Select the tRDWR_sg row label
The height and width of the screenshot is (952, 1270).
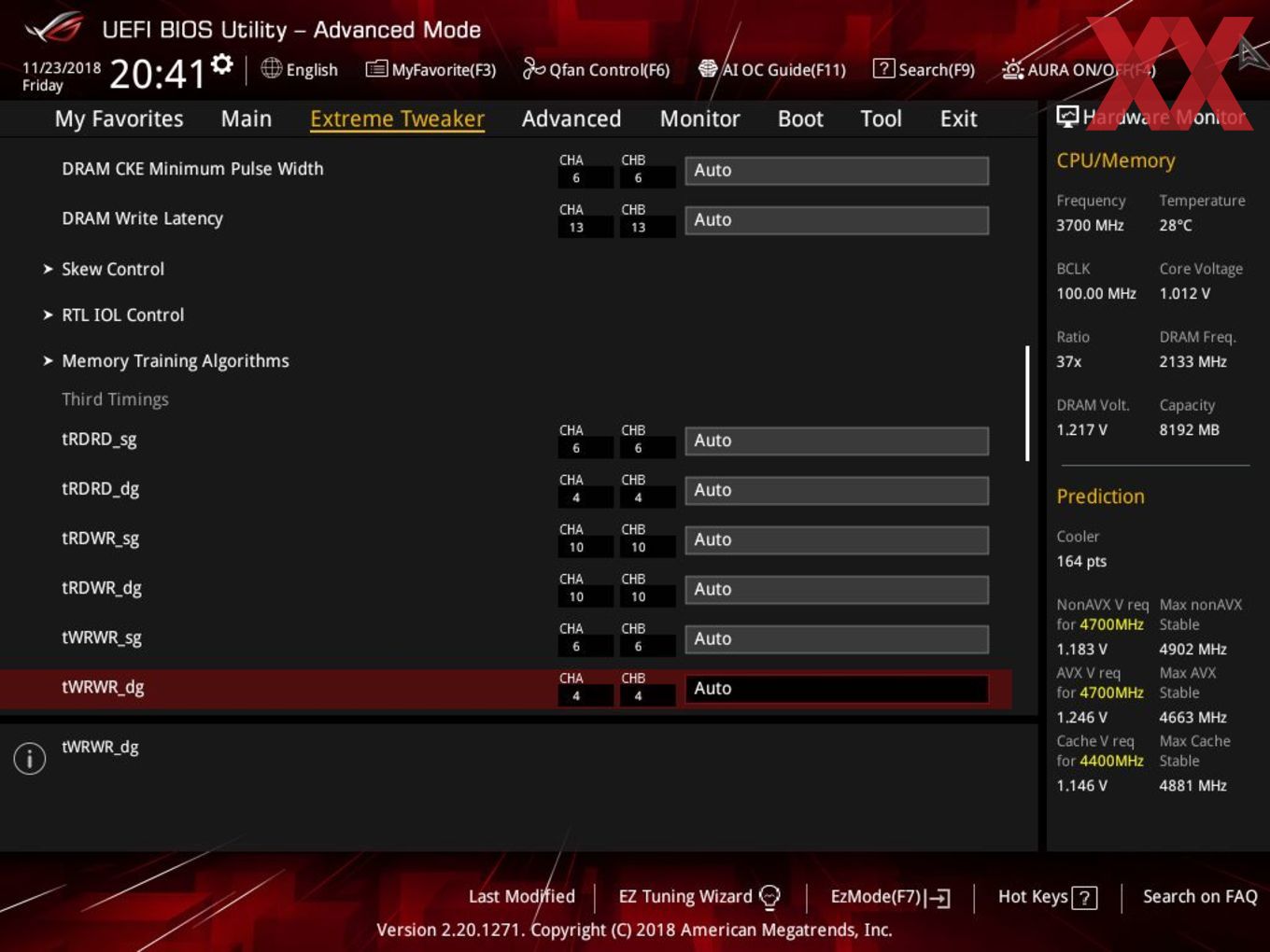tap(100, 539)
